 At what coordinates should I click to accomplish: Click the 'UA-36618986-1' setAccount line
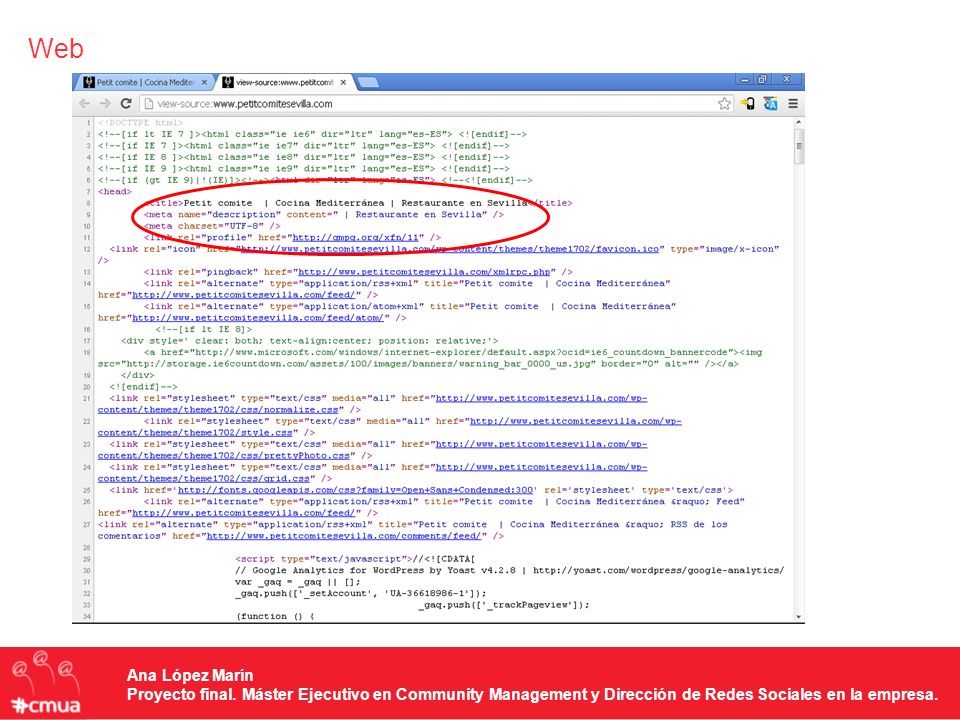361,593
